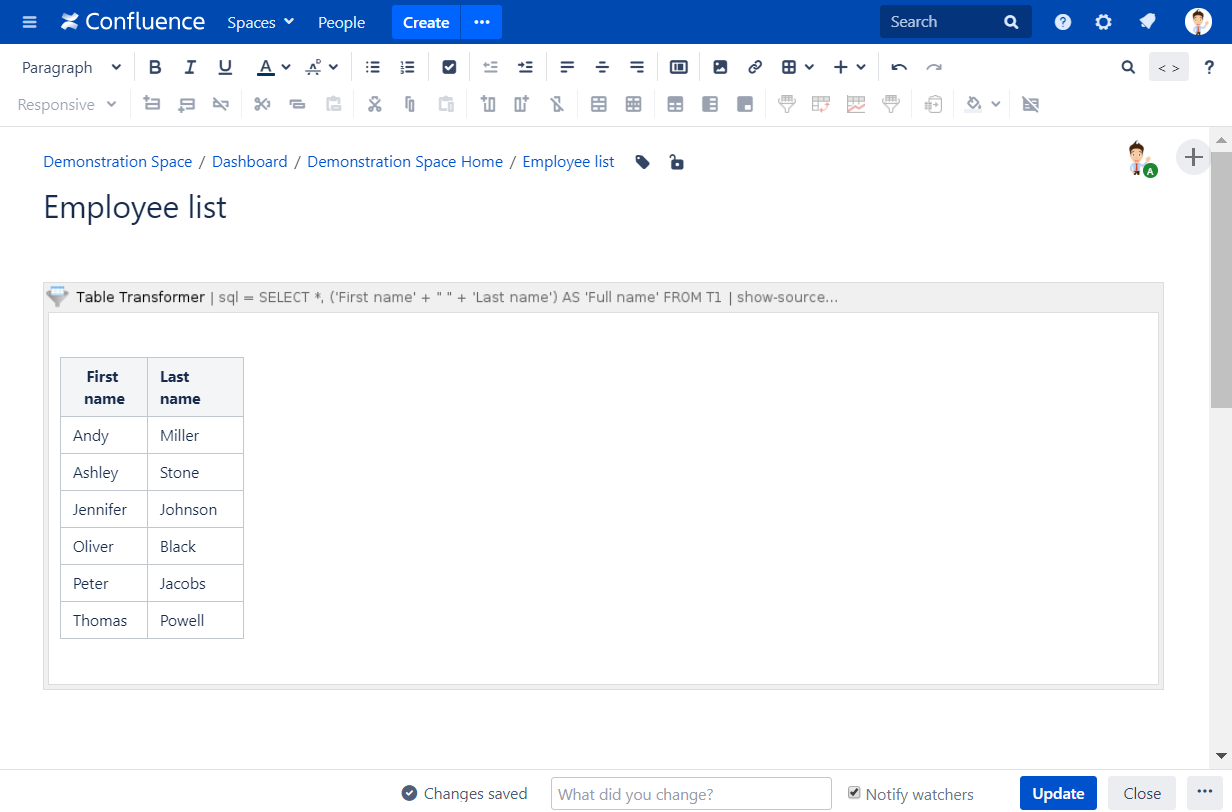The width and height of the screenshot is (1232, 812).
Task: Enable Notify watchers
Action: (854, 793)
